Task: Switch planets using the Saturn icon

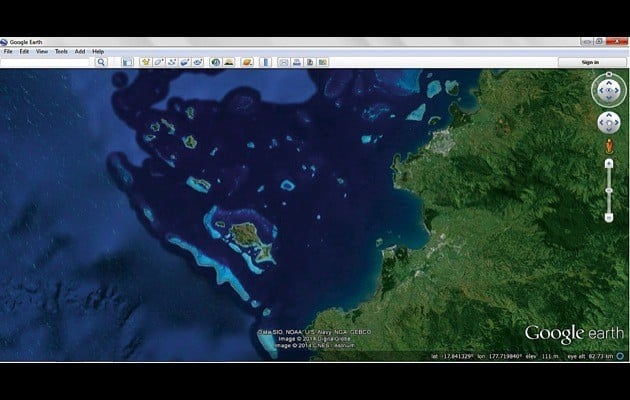Action: point(247,62)
